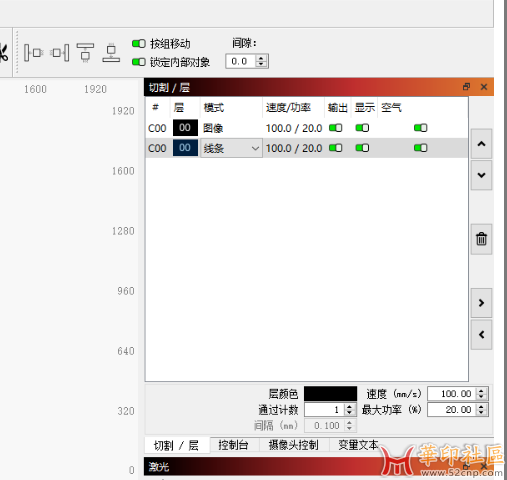The height and width of the screenshot is (480, 507).
Task: Click the 输出 column header
Action: (x=338, y=108)
